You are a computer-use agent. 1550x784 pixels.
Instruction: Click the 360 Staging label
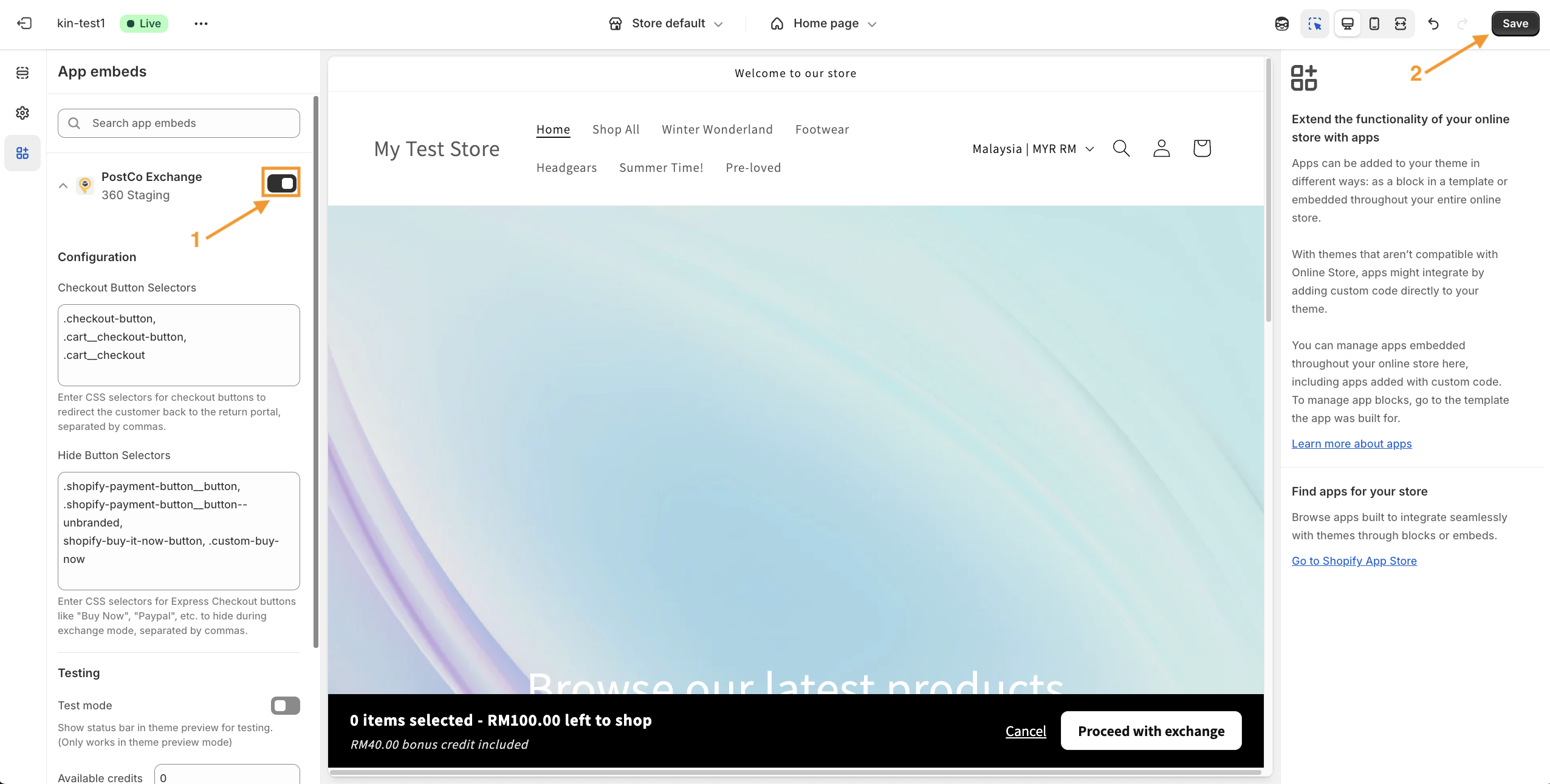tap(135, 195)
